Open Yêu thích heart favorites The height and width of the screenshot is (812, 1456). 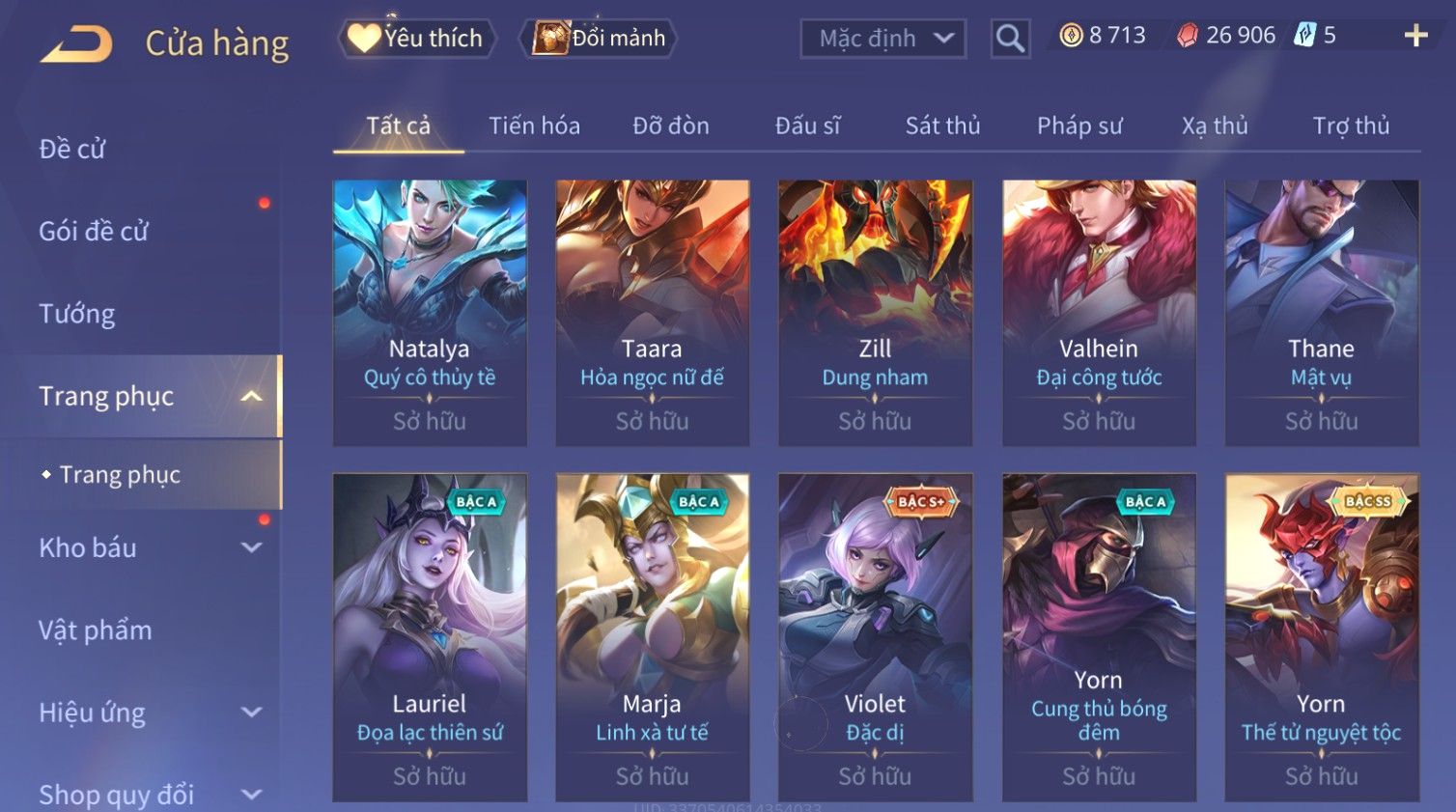click(416, 39)
